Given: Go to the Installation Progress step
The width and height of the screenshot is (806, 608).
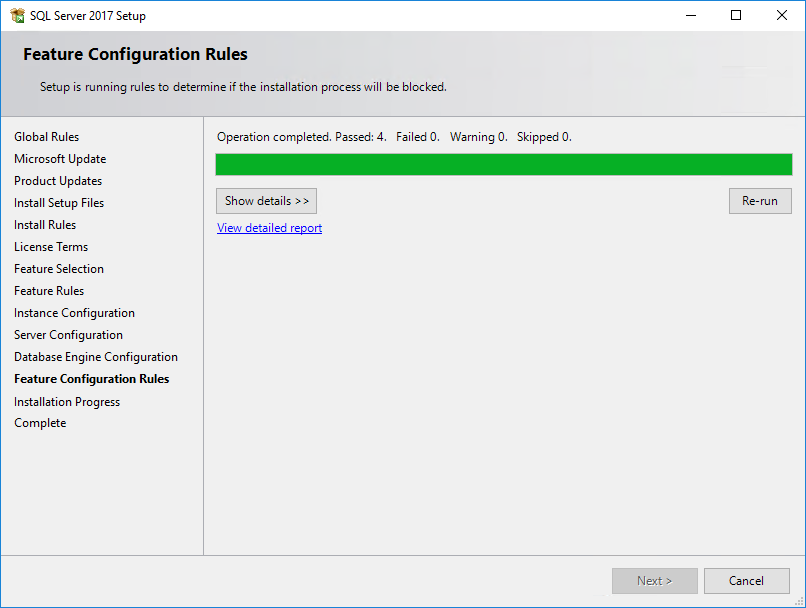Looking at the screenshot, I should click(x=67, y=402).
